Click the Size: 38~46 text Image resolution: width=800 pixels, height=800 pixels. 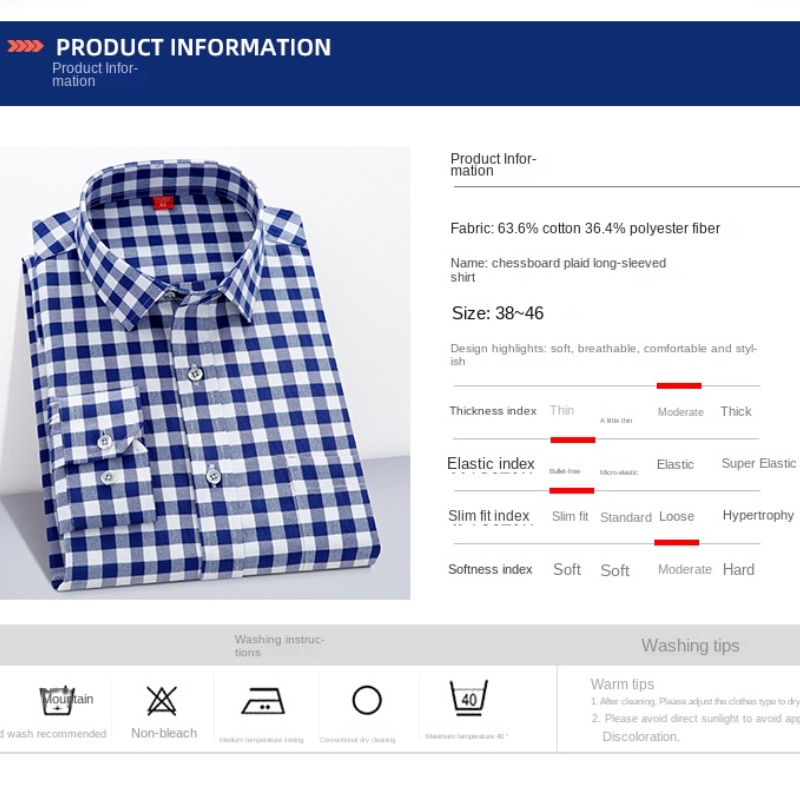click(x=497, y=313)
